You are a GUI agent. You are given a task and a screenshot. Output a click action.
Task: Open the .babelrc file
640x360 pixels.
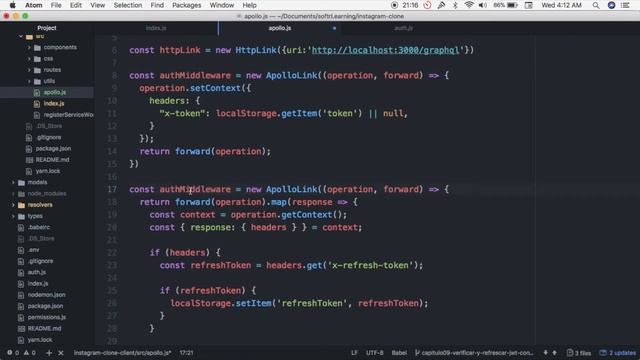pos(39,227)
